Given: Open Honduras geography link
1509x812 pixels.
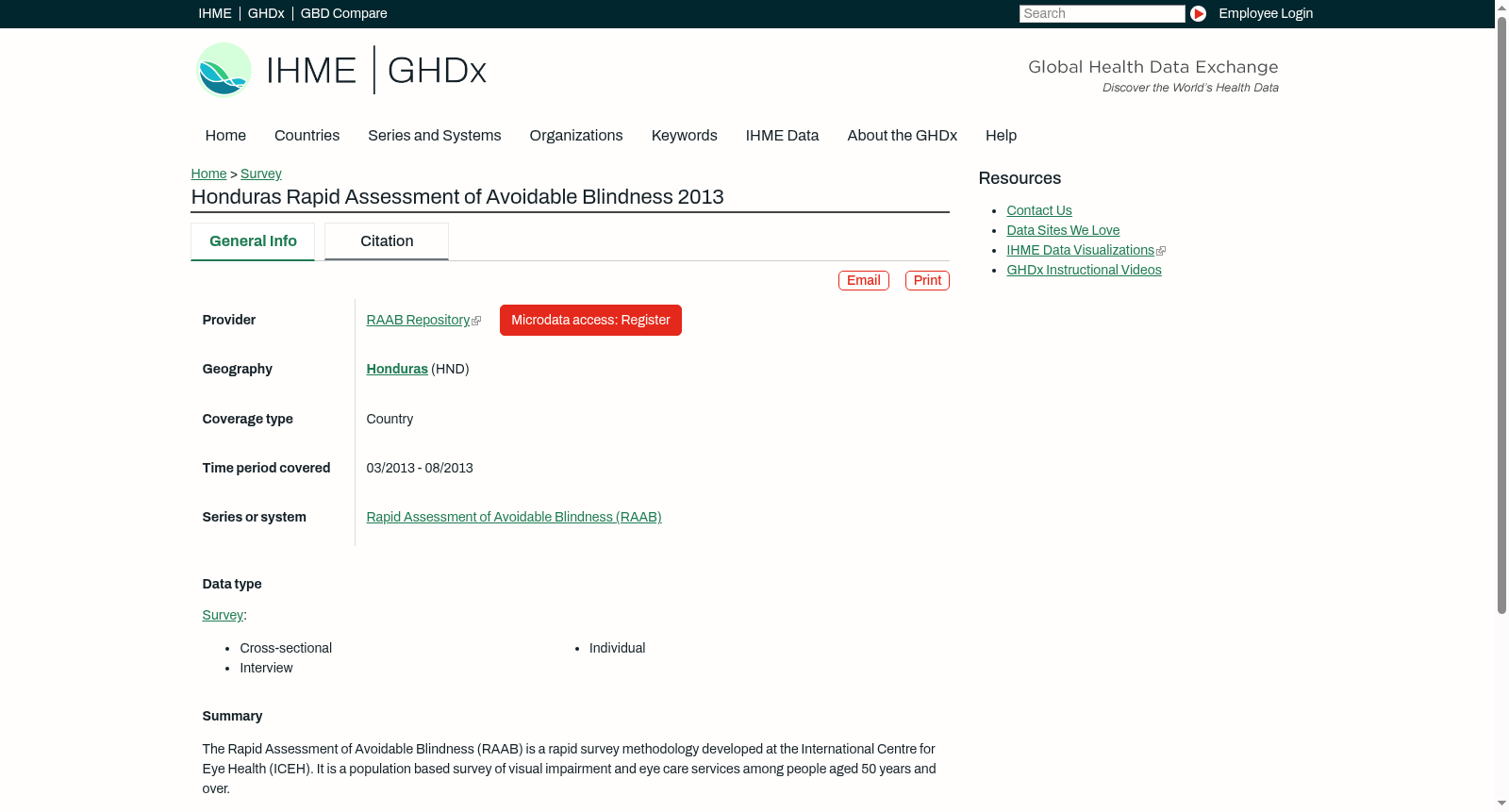Looking at the screenshot, I should tap(397, 369).
